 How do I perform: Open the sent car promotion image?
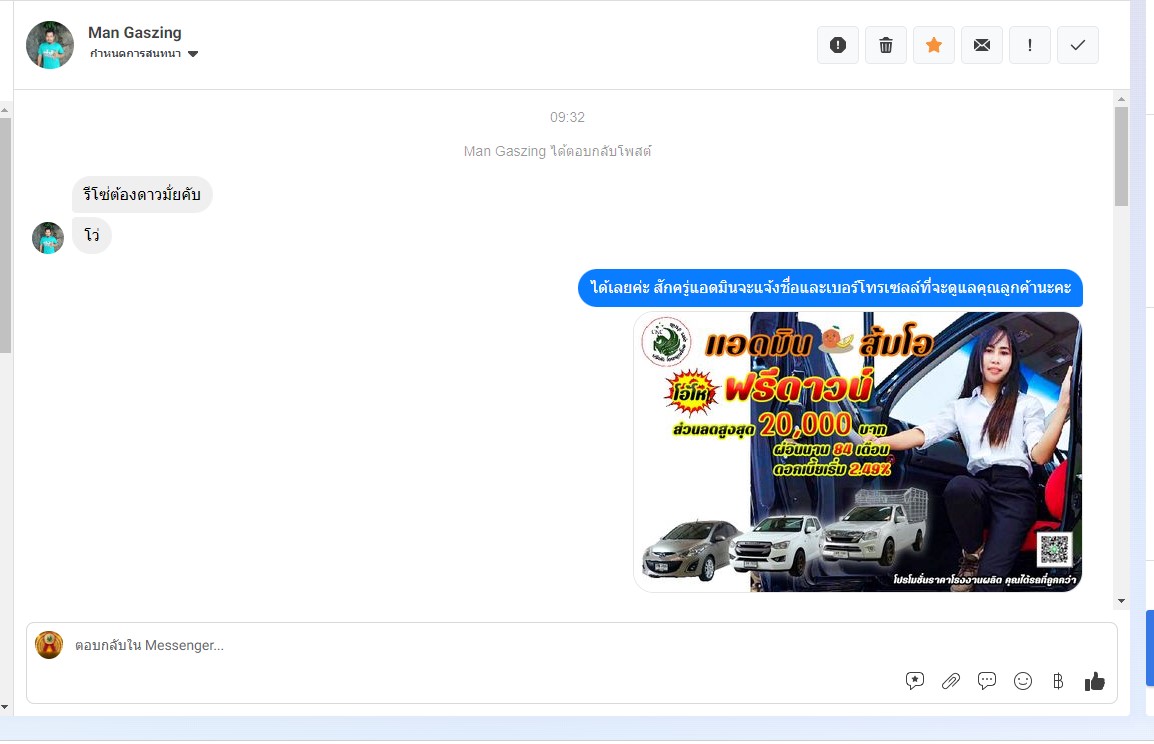coord(857,452)
